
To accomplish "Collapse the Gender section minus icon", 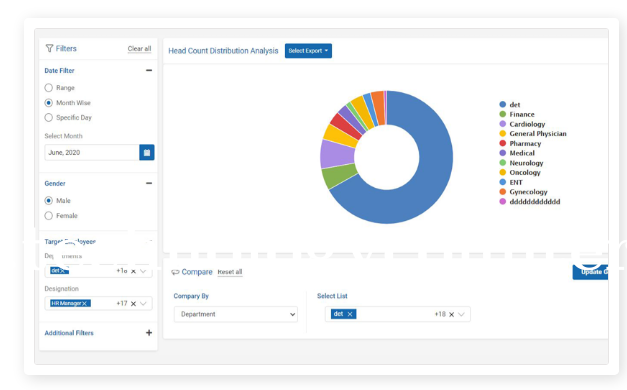I will [149, 183].
